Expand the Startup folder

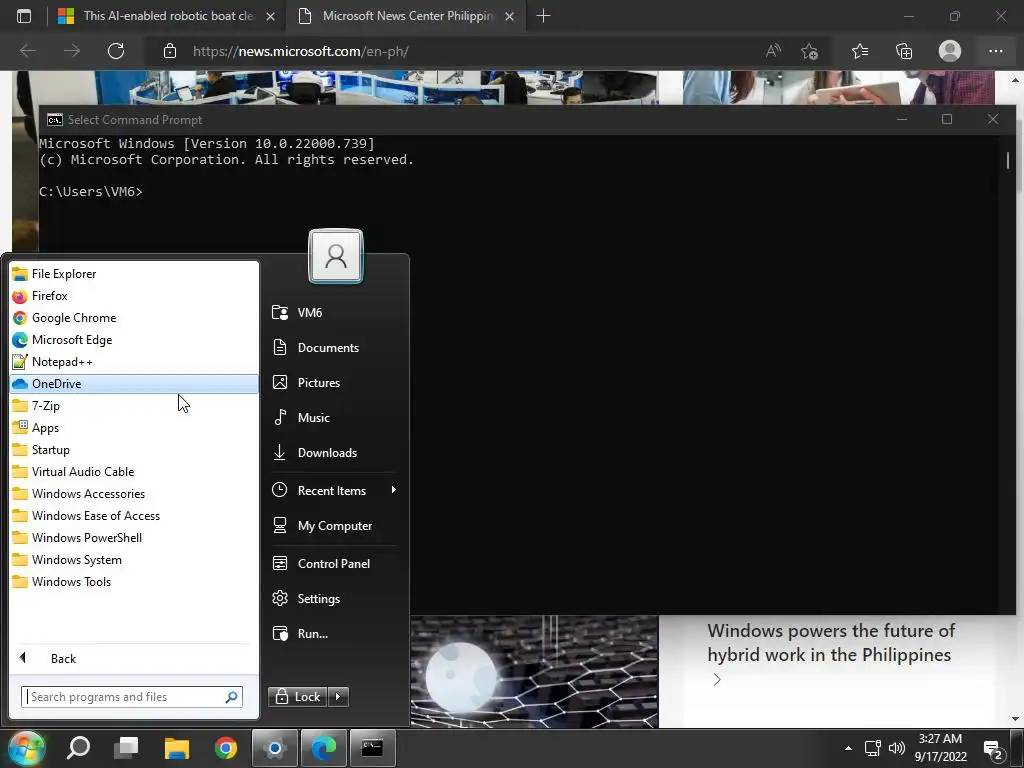point(134,450)
